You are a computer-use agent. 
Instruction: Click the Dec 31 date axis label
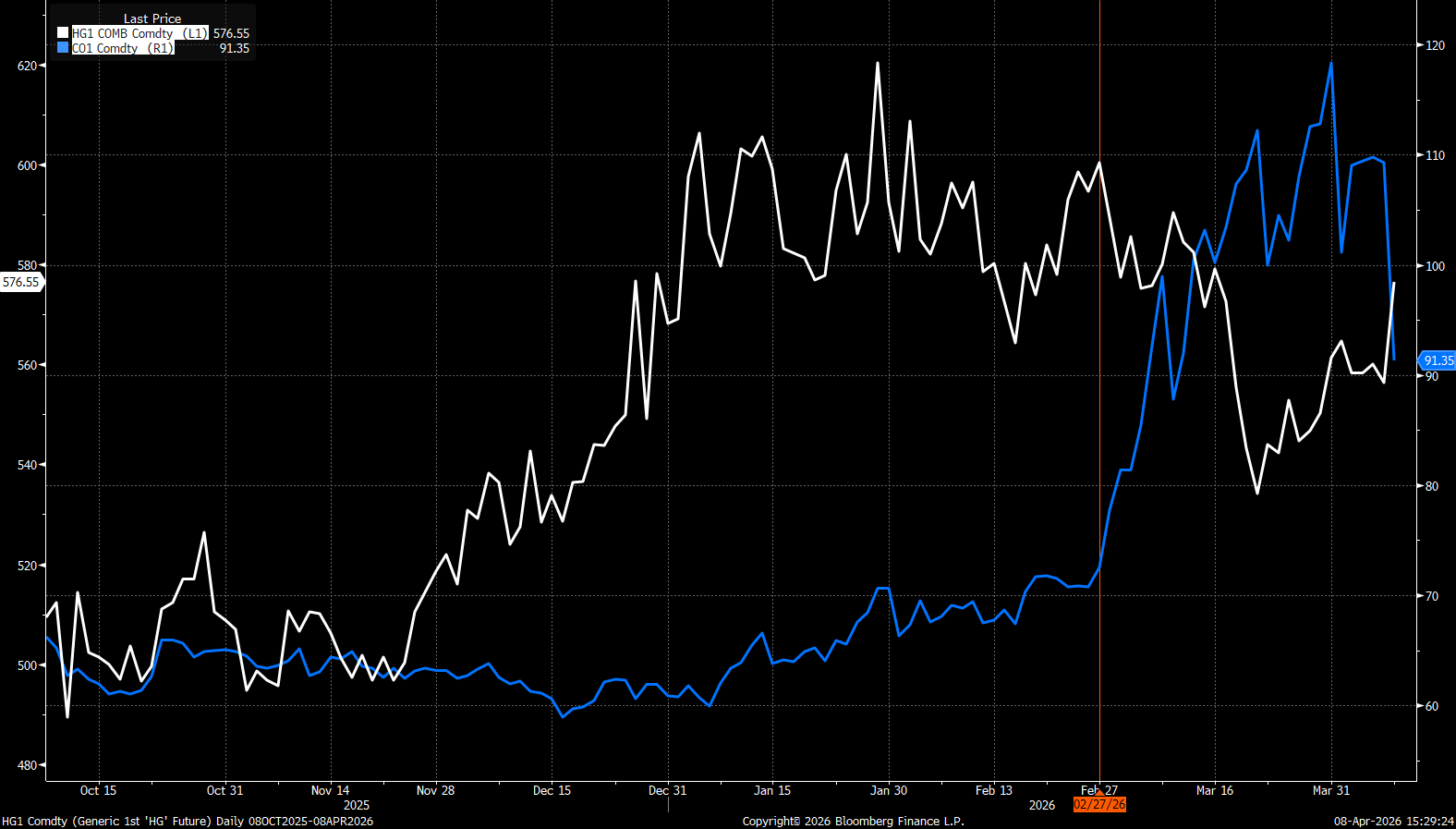[x=667, y=790]
